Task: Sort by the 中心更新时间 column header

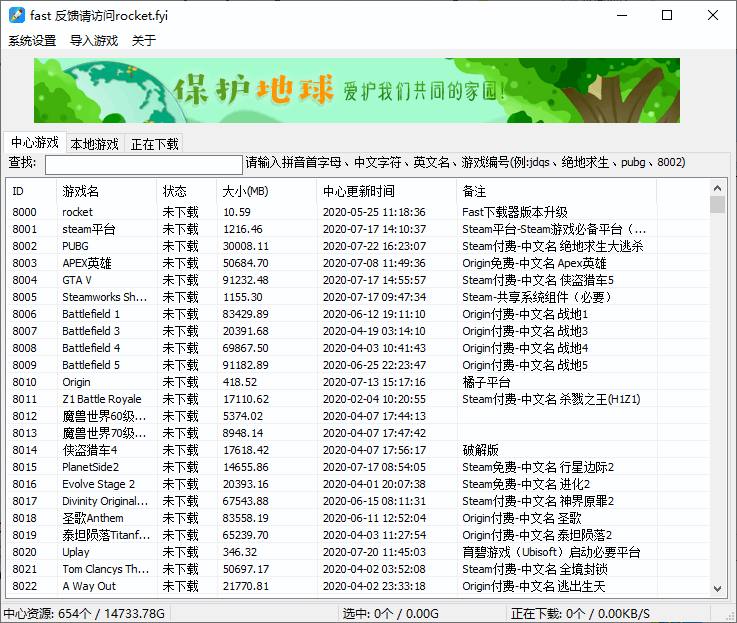Action: pos(386,191)
